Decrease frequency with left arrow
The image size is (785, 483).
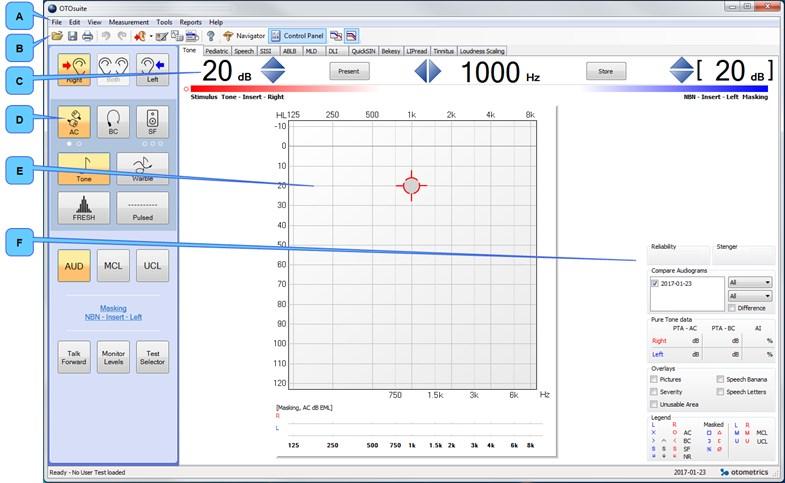click(x=421, y=71)
